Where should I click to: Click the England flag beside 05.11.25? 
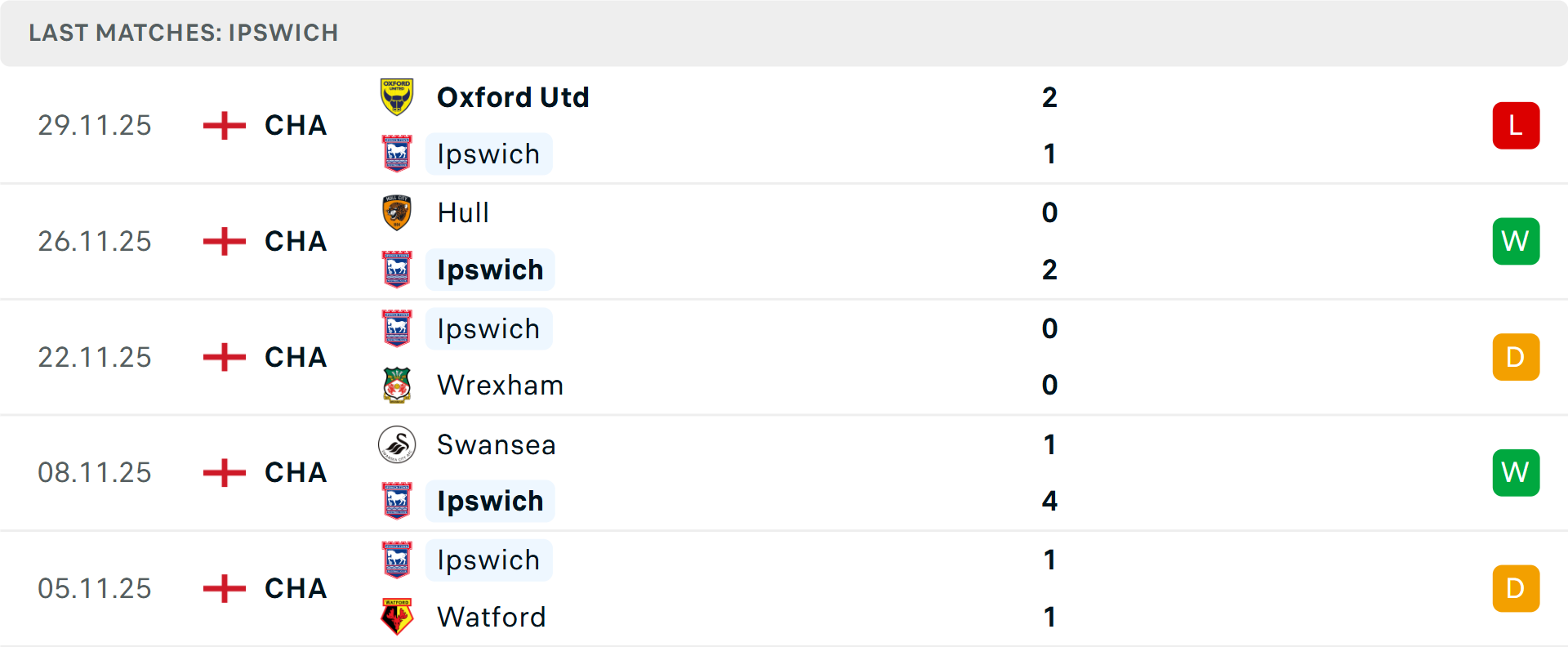[222, 588]
